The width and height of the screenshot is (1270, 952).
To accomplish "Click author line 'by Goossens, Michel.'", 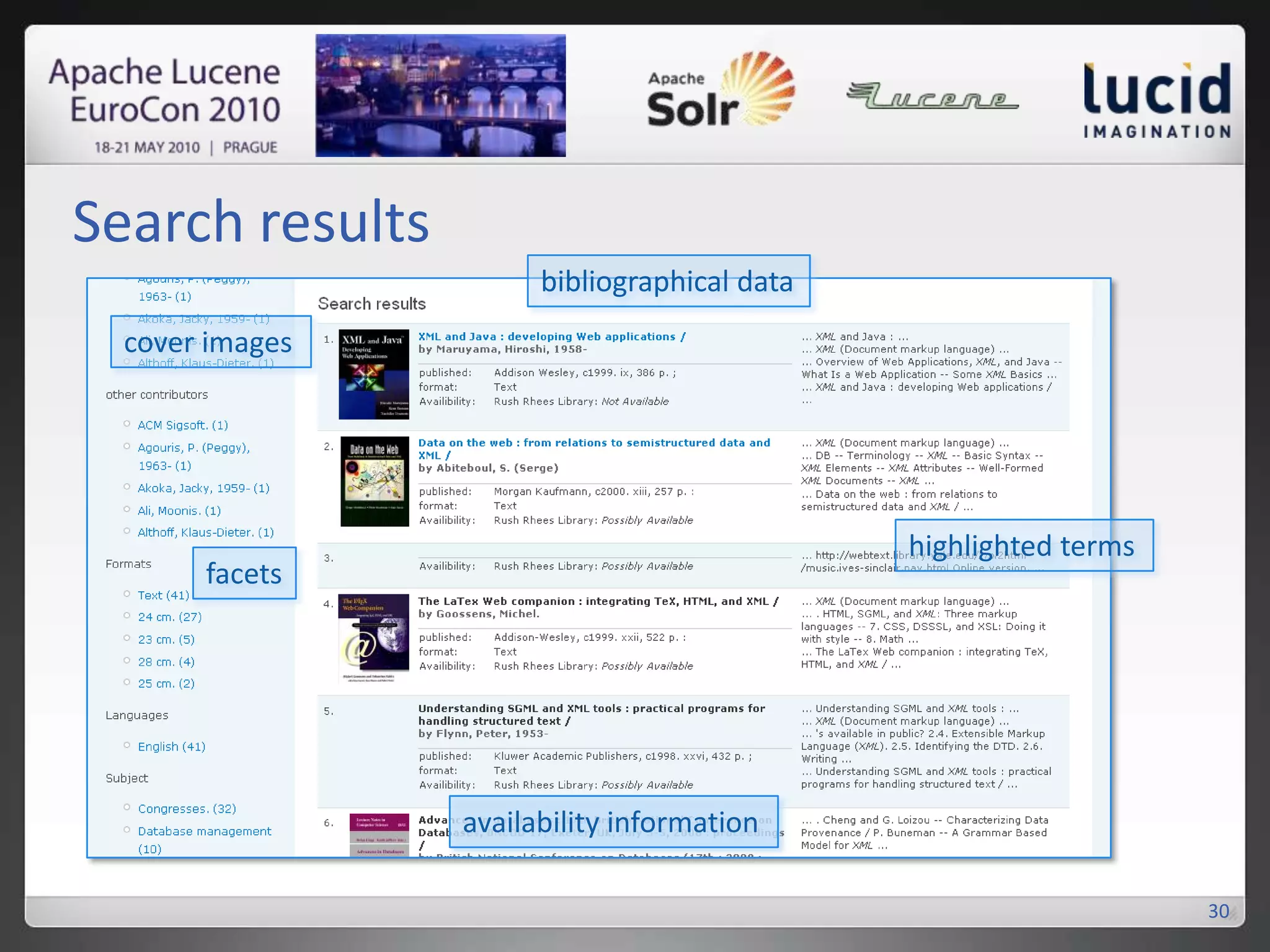I will [x=479, y=614].
